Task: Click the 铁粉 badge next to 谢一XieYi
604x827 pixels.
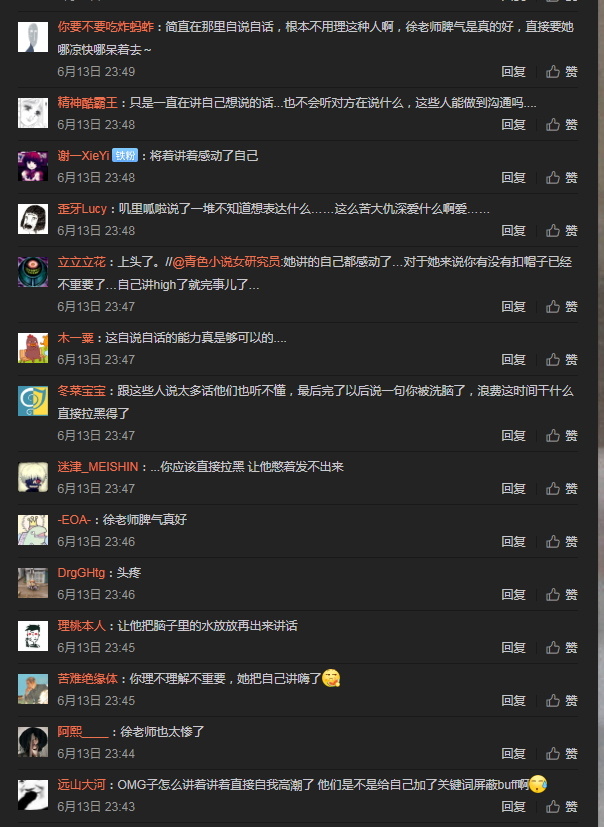Action: (x=125, y=156)
